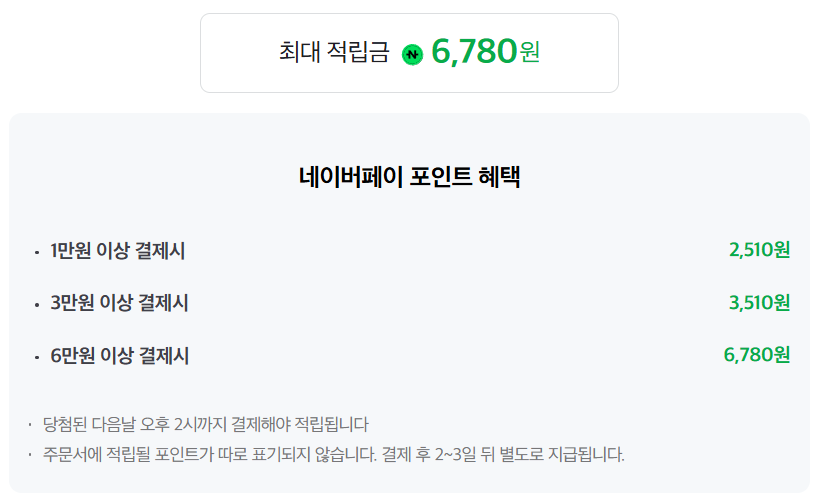Click the bullet before 3만원 이상 결제시

click(x=37, y=305)
